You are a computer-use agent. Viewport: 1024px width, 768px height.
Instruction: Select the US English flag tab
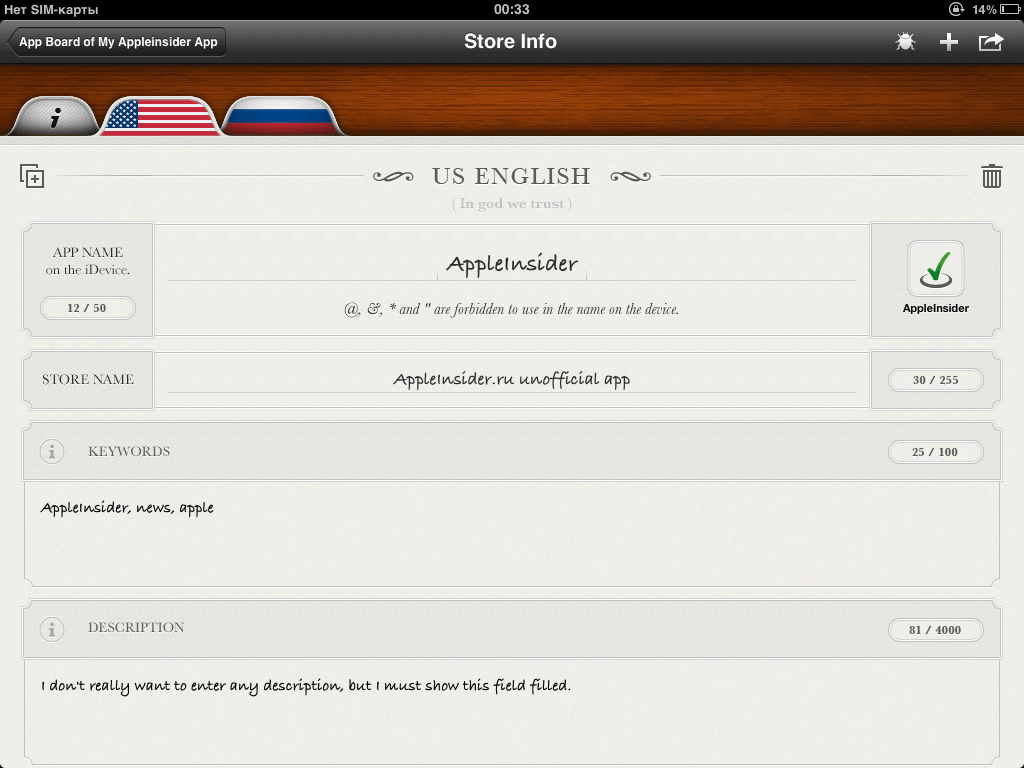coord(160,117)
